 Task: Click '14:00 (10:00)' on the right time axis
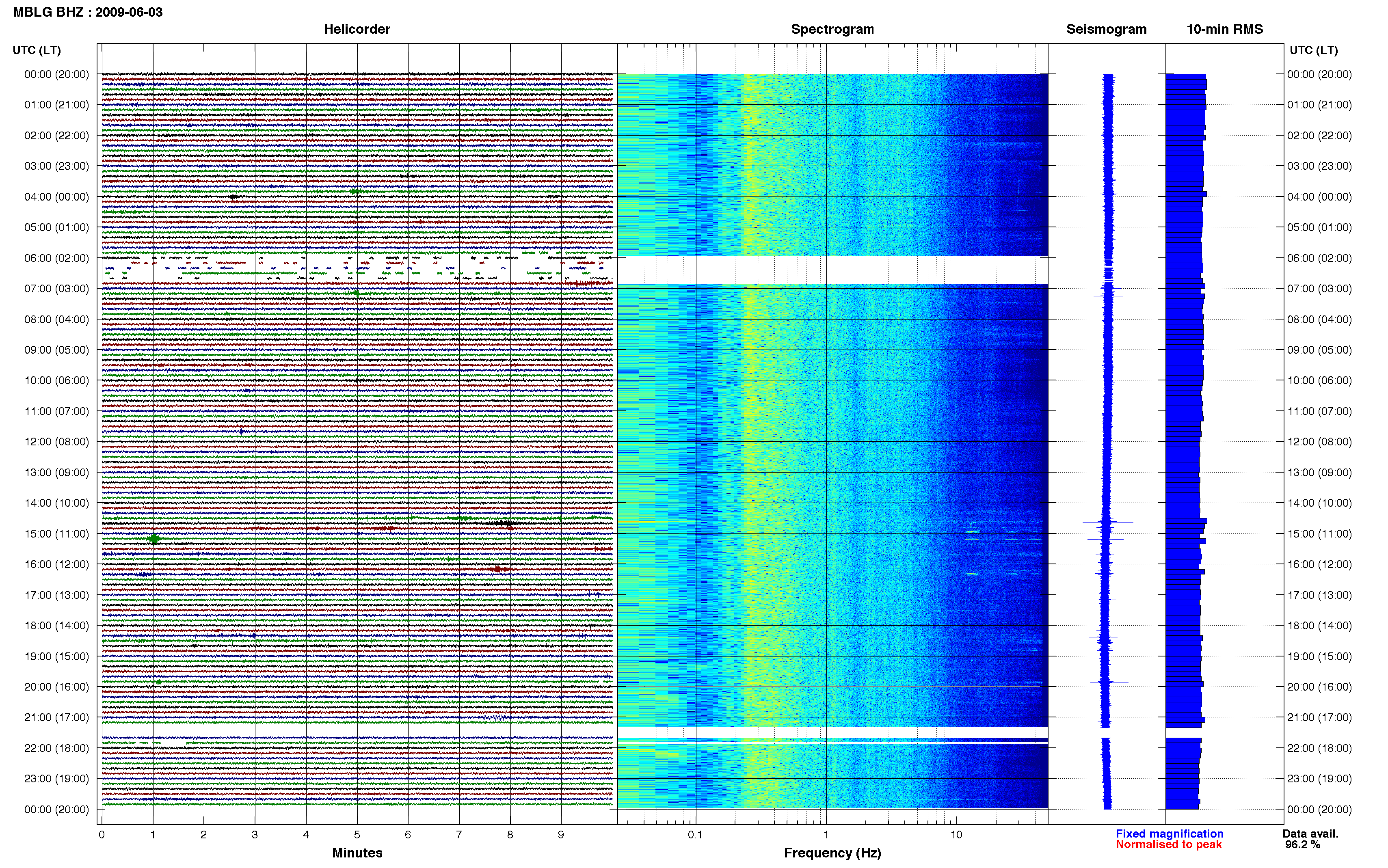(1319, 503)
